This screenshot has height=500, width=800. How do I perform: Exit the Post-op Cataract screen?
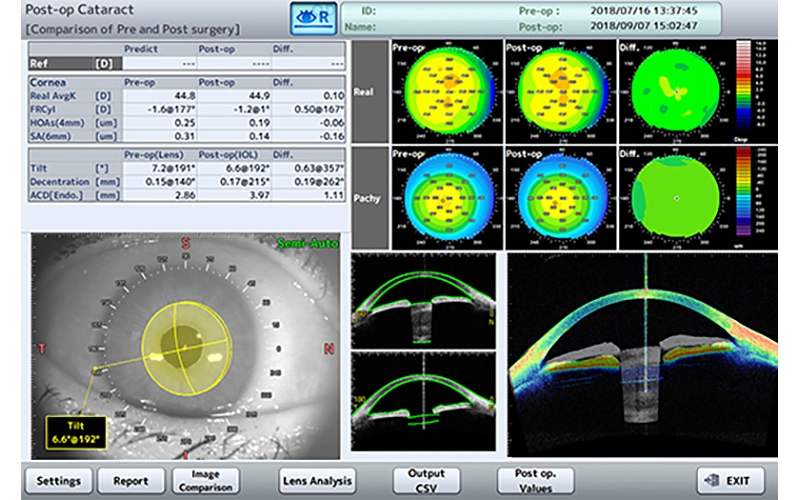pos(731,481)
